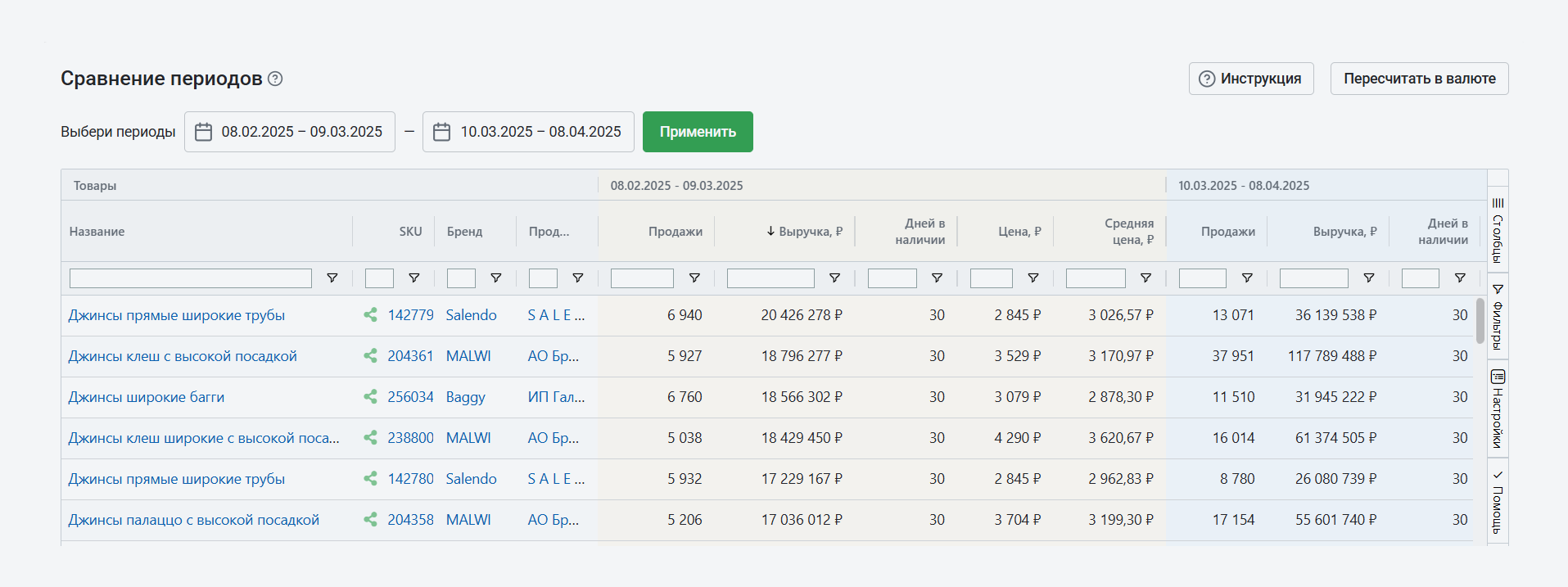Open brand link Baggy
Image resolution: width=1568 pixels, height=587 pixels.
(466, 397)
